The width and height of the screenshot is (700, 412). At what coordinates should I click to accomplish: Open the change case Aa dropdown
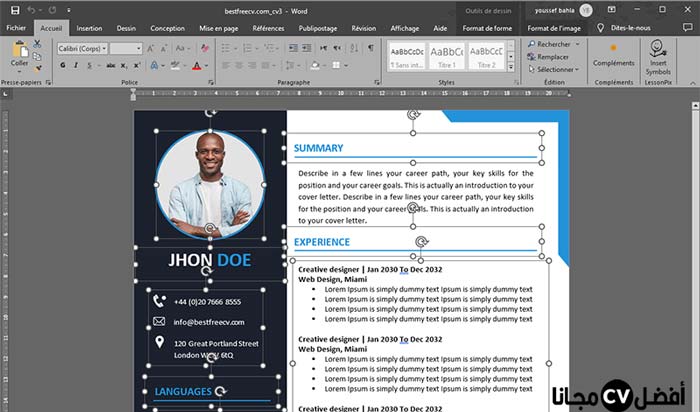point(183,48)
